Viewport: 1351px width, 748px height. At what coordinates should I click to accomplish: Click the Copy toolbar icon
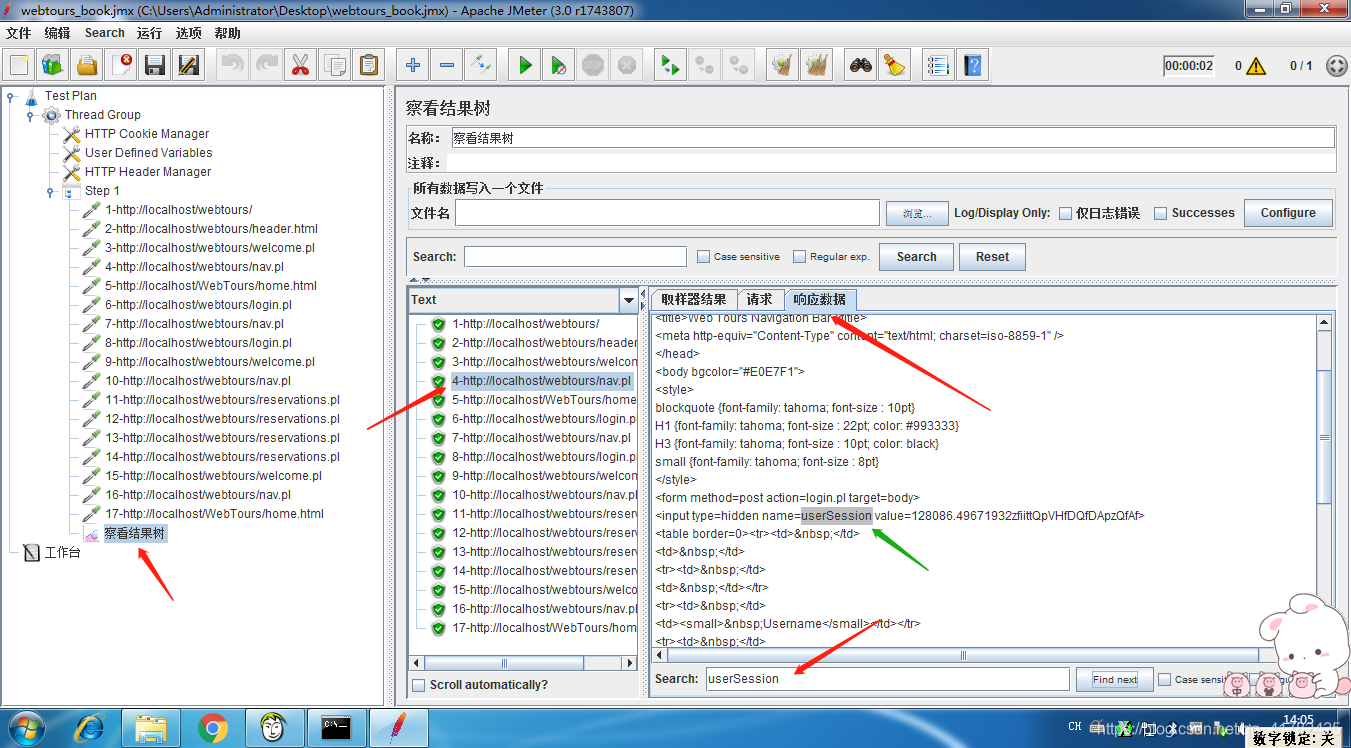click(x=334, y=66)
